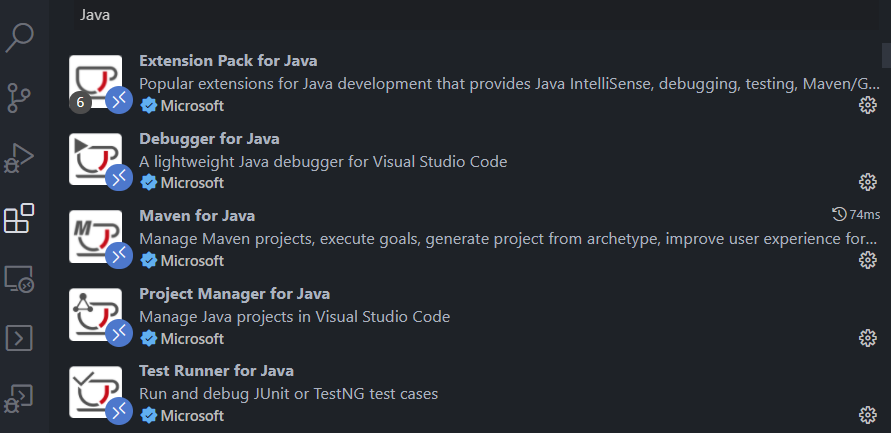891x433 pixels.
Task: Open manage gear for Extension Pack for Java
Action: tap(867, 105)
